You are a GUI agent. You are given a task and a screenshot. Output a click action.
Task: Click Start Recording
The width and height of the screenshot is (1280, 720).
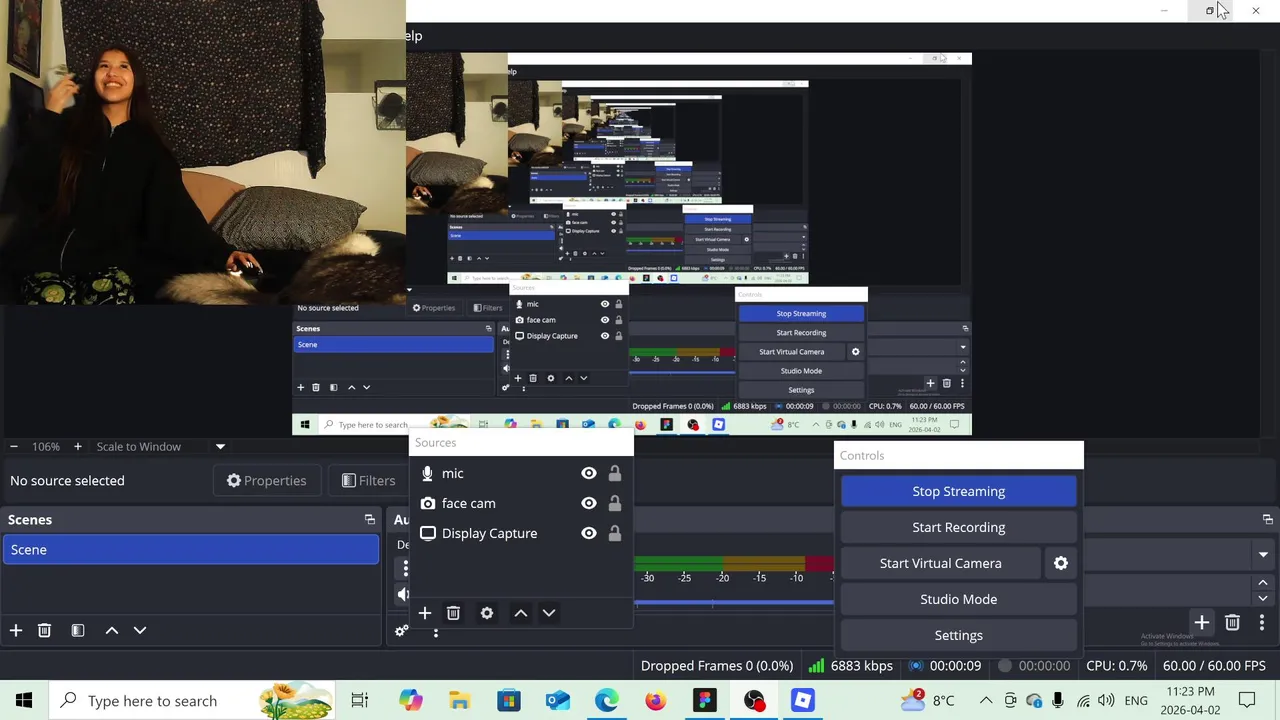click(x=958, y=527)
